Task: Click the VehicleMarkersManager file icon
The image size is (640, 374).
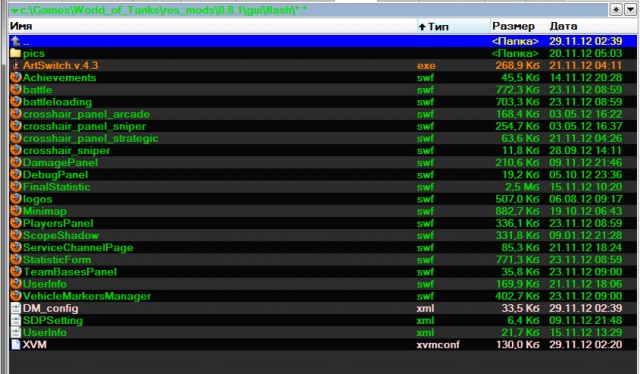Action: click(16, 296)
